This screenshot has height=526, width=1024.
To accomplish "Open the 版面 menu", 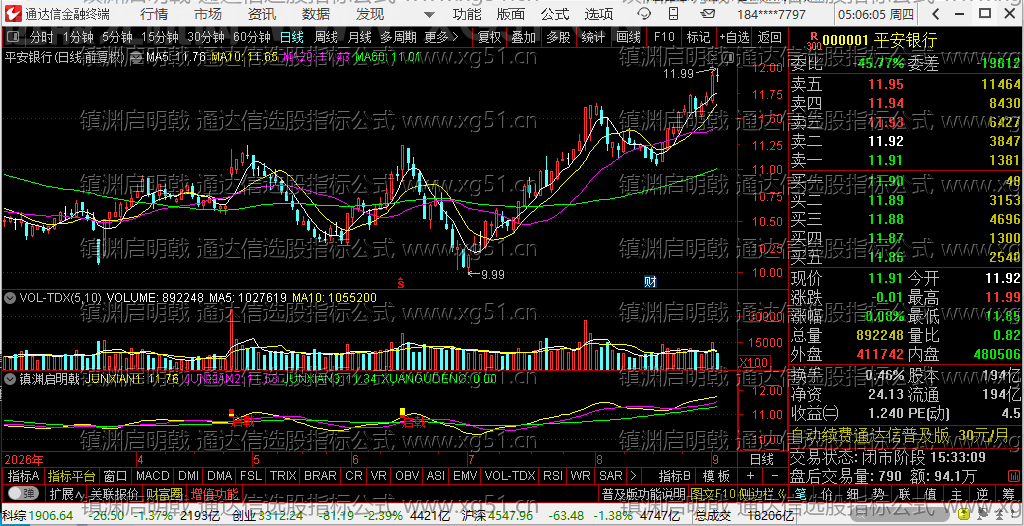I will (510, 14).
